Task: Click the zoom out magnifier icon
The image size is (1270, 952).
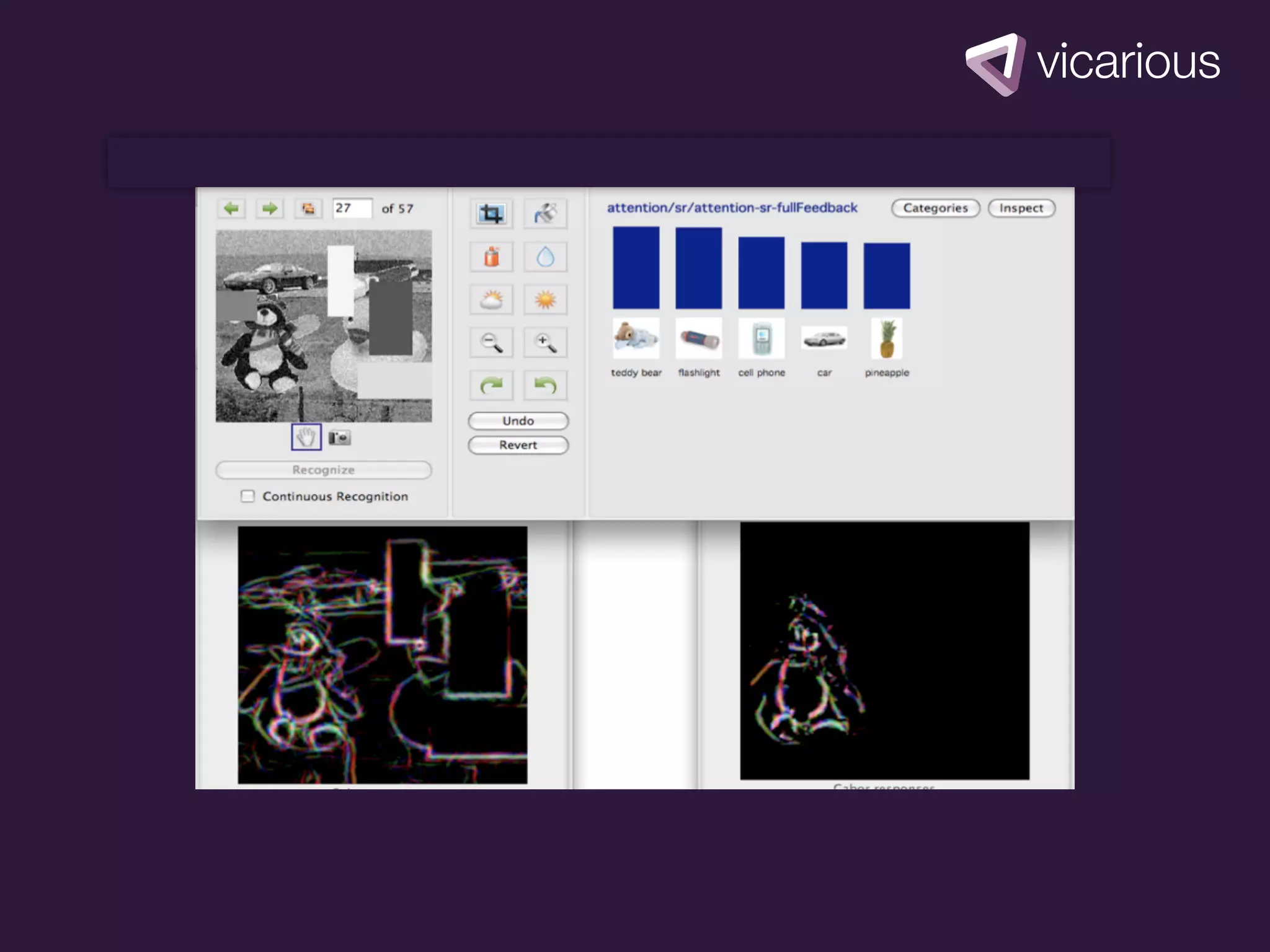Action: click(491, 343)
